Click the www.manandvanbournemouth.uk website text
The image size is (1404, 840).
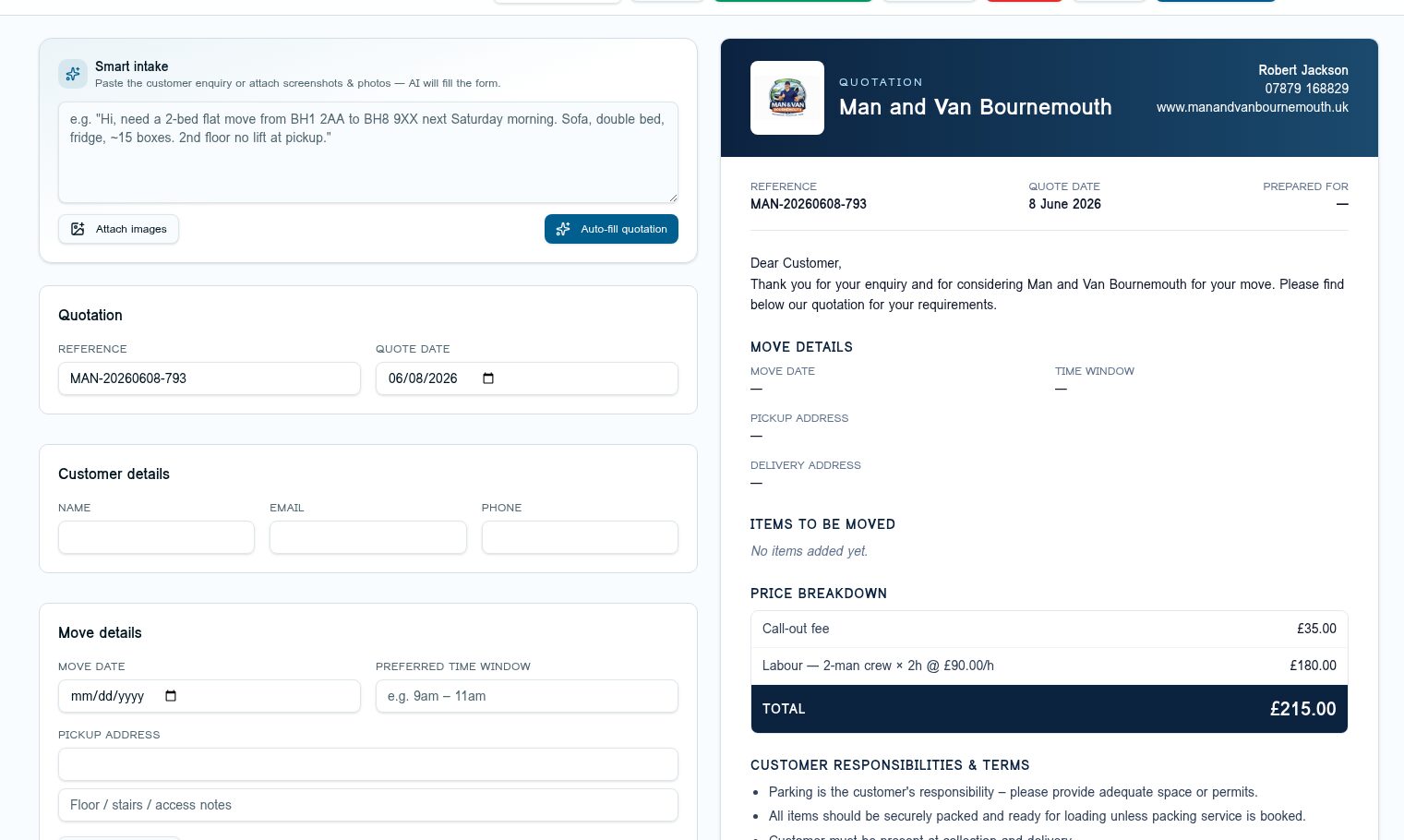click(1253, 107)
